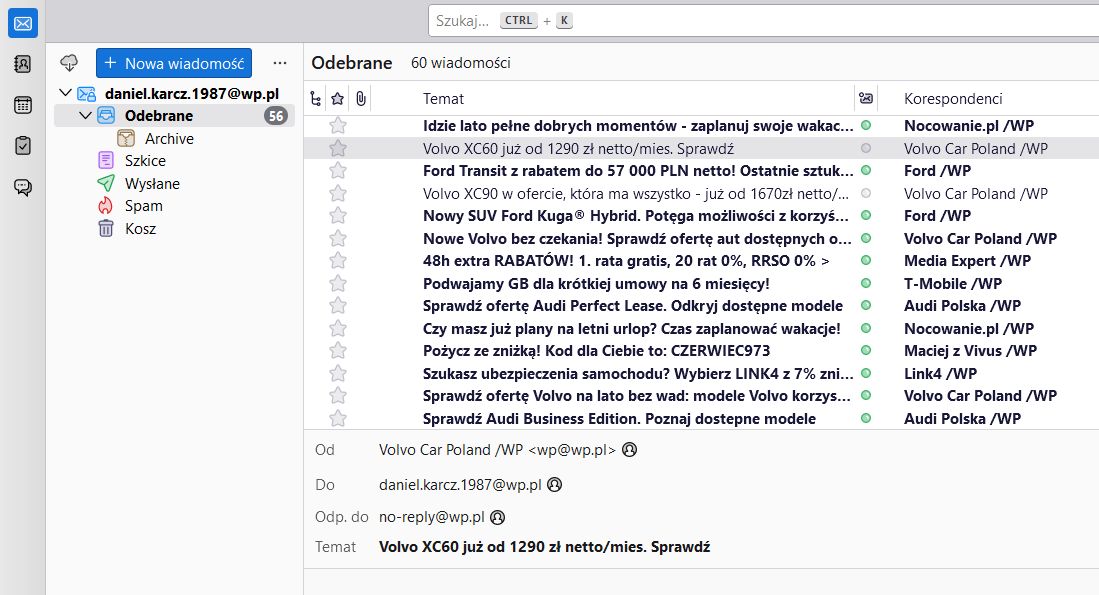Sort by starred column header
The width and height of the screenshot is (1099, 595).
pos(338,99)
